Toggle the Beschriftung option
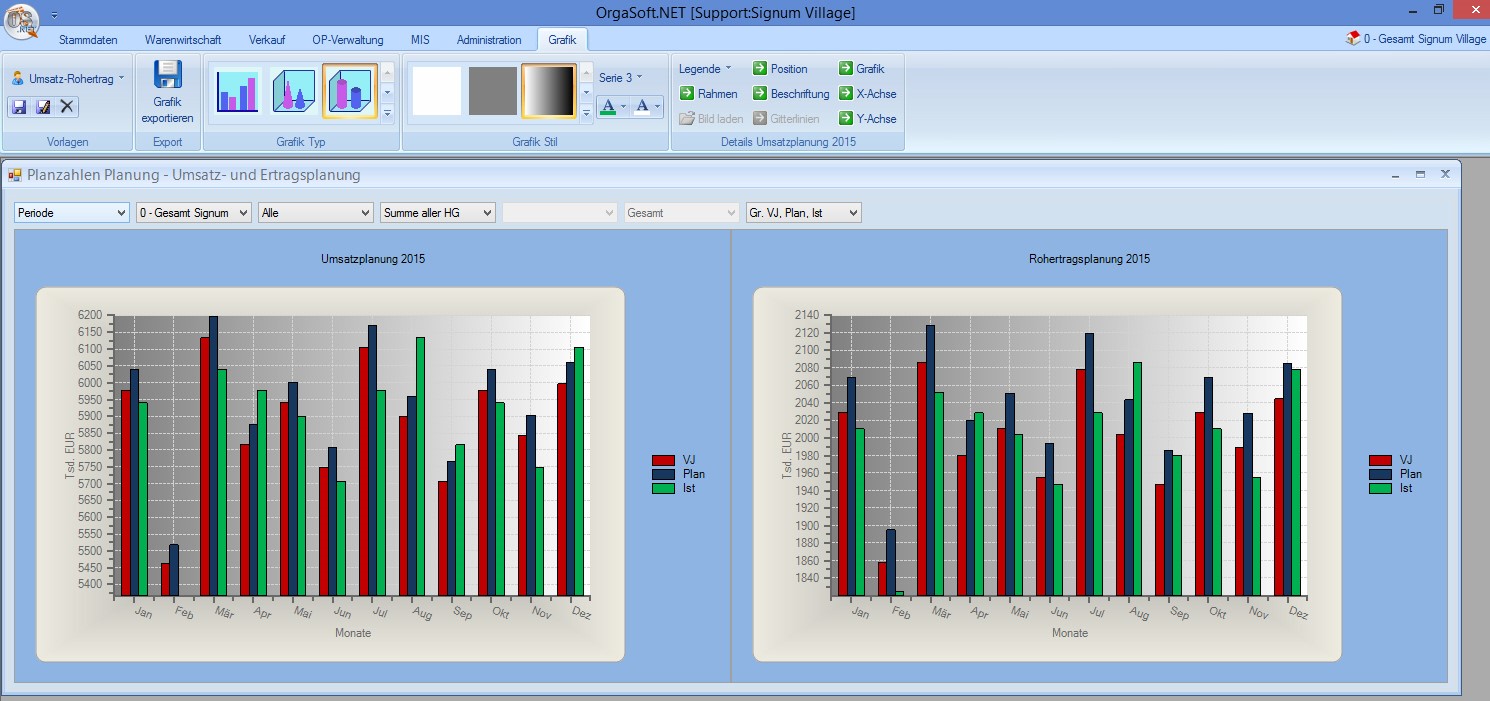 pos(791,94)
